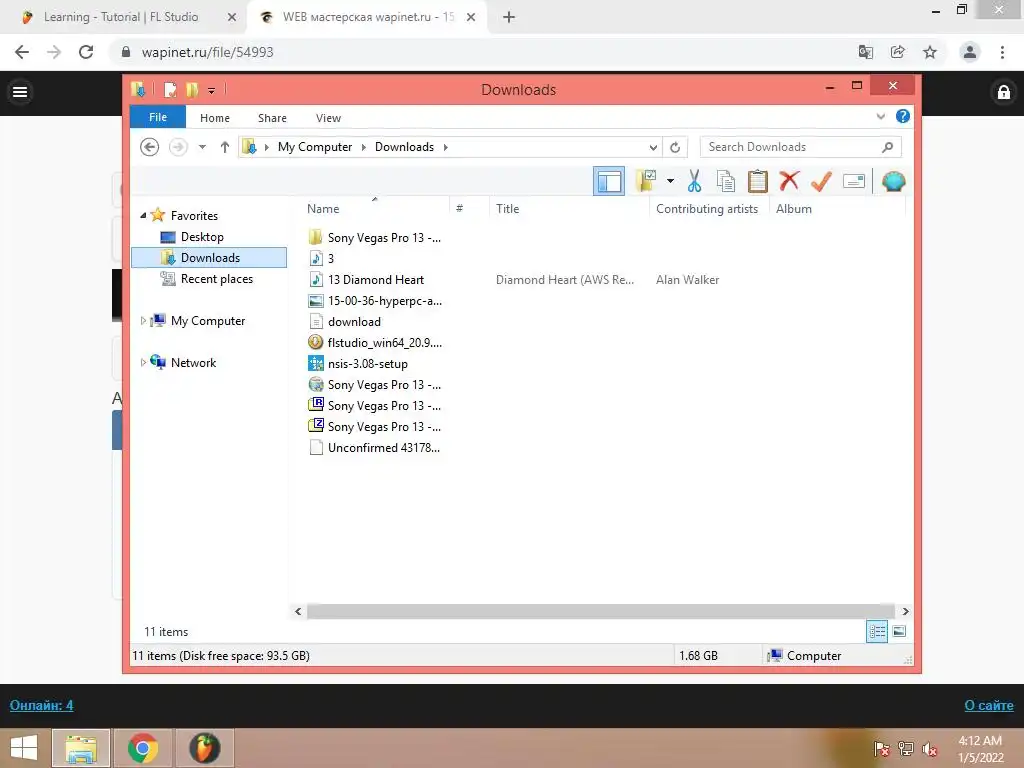Select Desktop in the navigation pane
Screen dimensions: 1024x768
pos(202,236)
